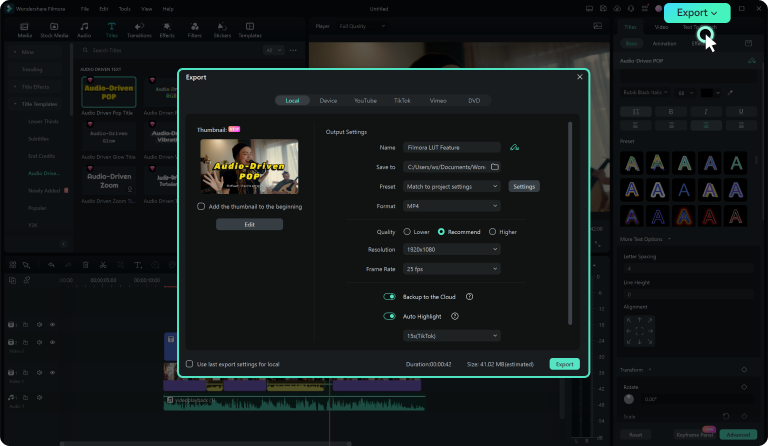Click the timeline delete trash icon
Image resolution: width=768 pixels, height=446 pixels.
pyautogui.click(x=86, y=265)
